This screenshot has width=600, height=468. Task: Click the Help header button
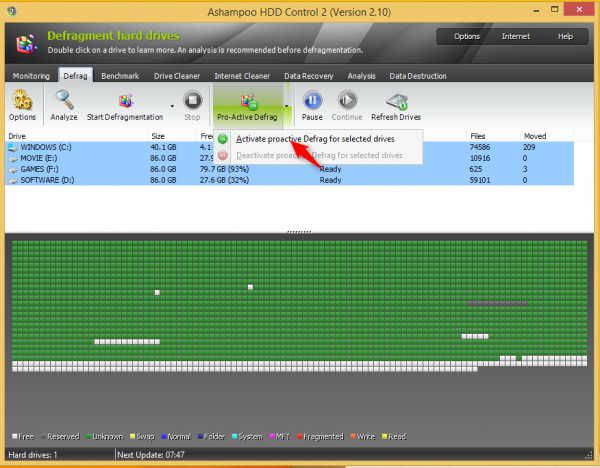[x=565, y=36]
